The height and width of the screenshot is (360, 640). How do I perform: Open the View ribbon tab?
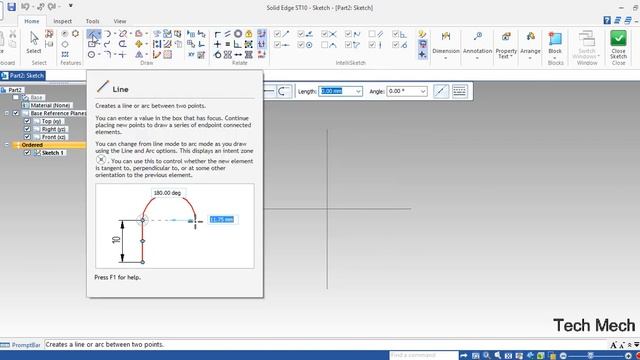[x=120, y=21]
